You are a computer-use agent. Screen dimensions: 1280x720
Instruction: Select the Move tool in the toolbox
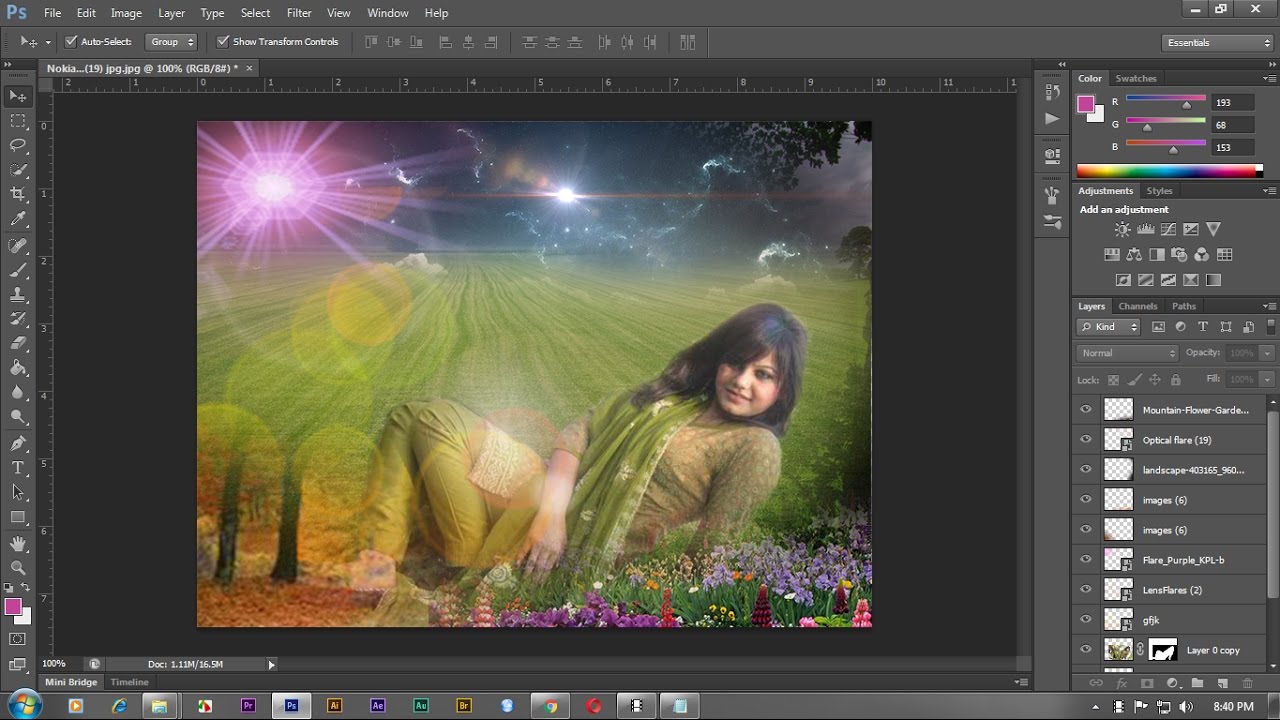pos(18,96)
